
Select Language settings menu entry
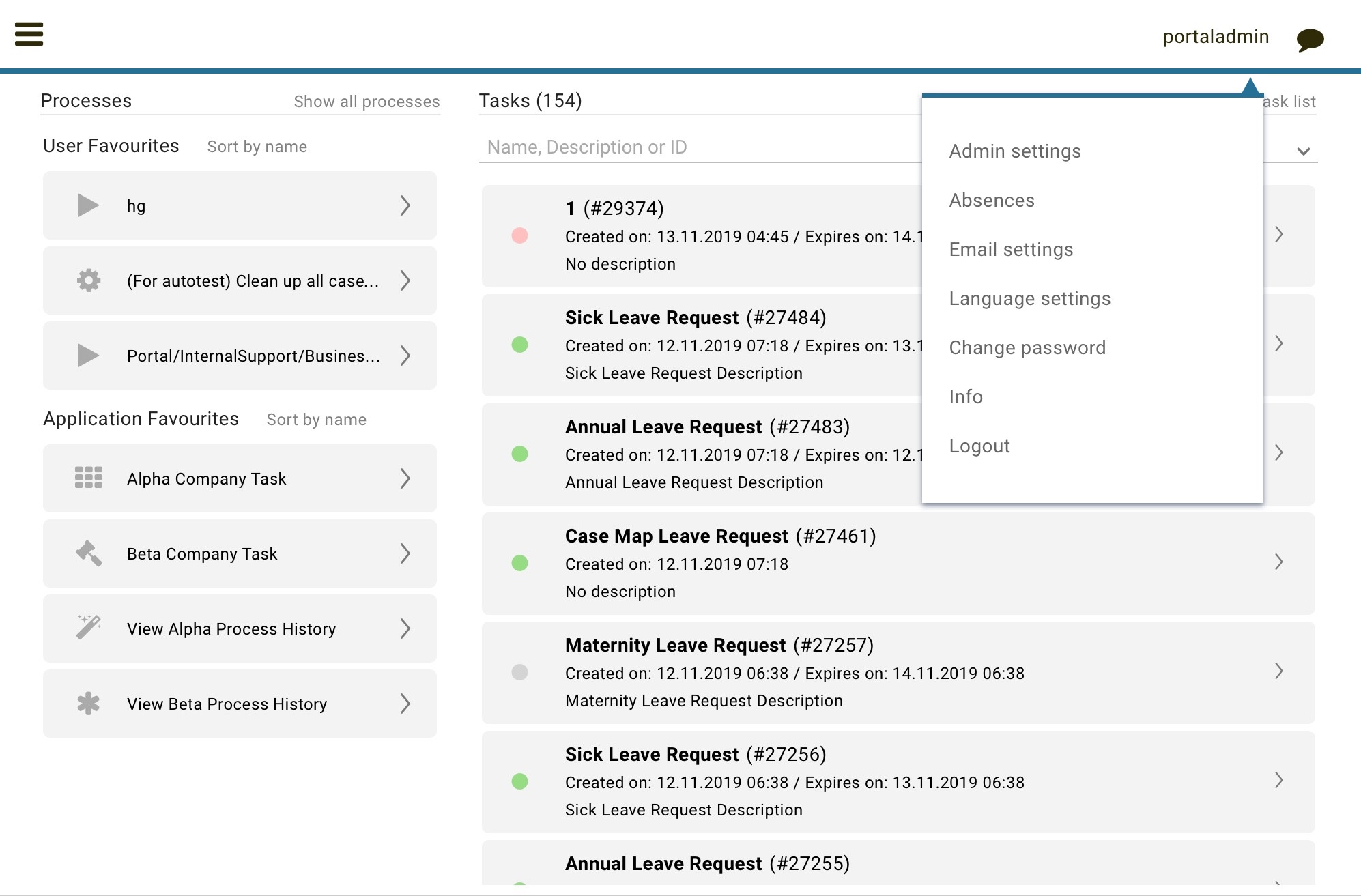[1029, 298]
